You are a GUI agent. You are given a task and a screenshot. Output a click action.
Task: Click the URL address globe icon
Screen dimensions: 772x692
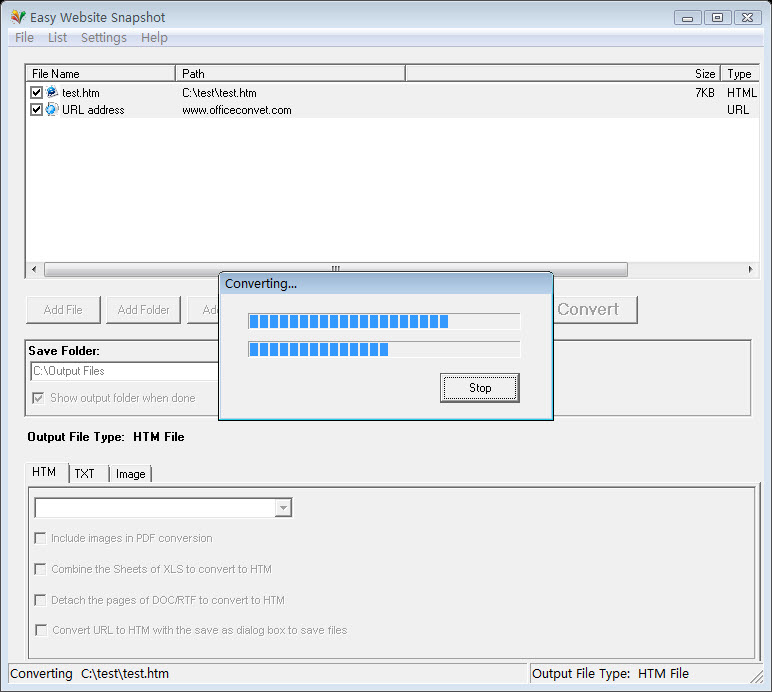pyautogui.click(x=52, y=109)
